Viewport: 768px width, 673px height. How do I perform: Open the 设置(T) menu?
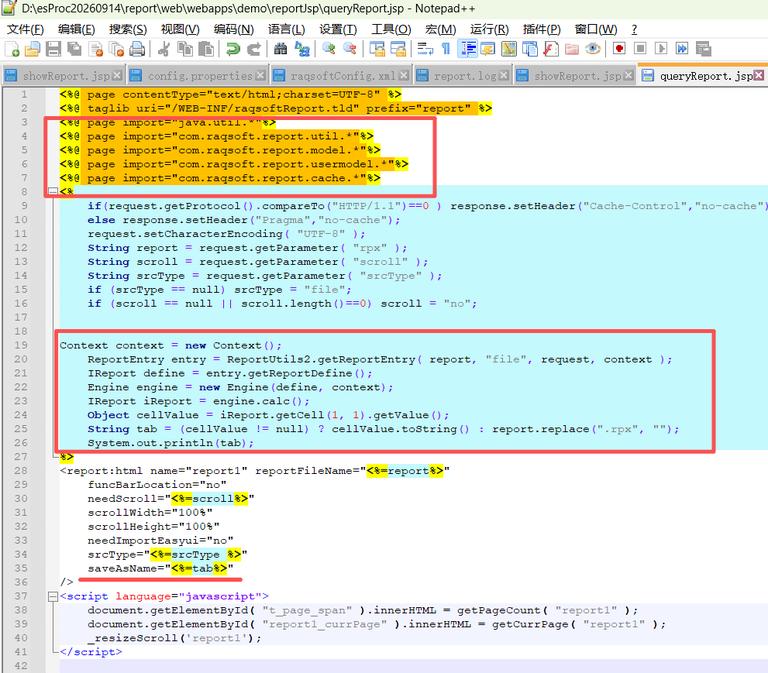338,29
